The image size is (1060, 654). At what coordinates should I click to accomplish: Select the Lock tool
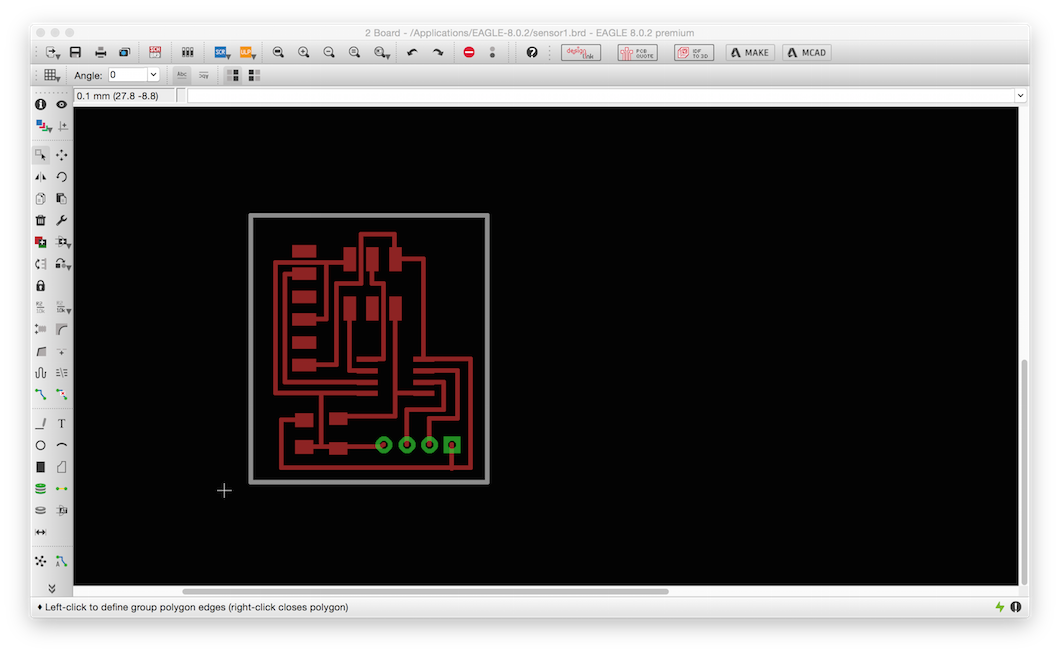41,286
